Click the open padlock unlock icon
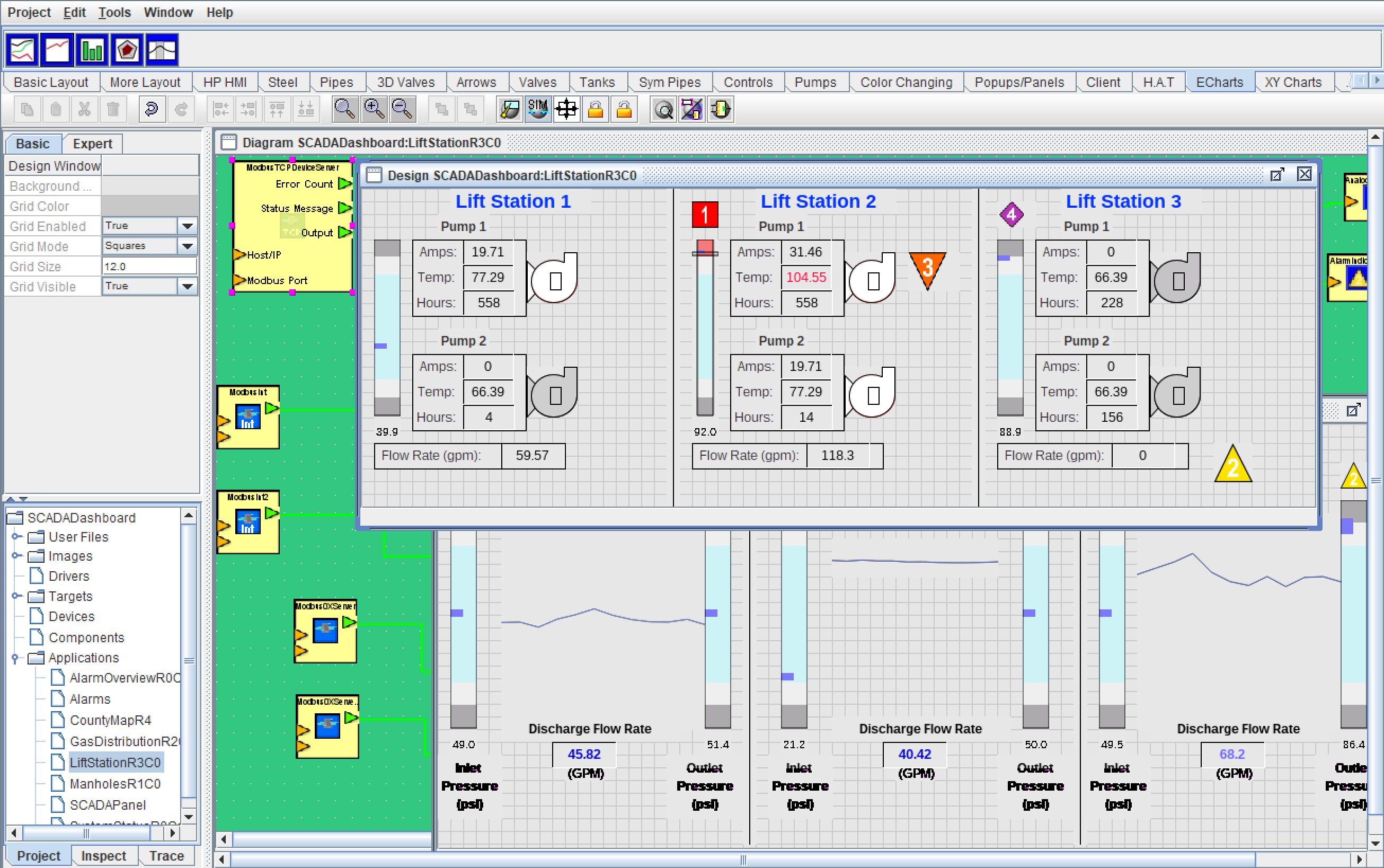Image resolution: width=1384 pixels, height=868 pixels. click(x=624, y=109)
